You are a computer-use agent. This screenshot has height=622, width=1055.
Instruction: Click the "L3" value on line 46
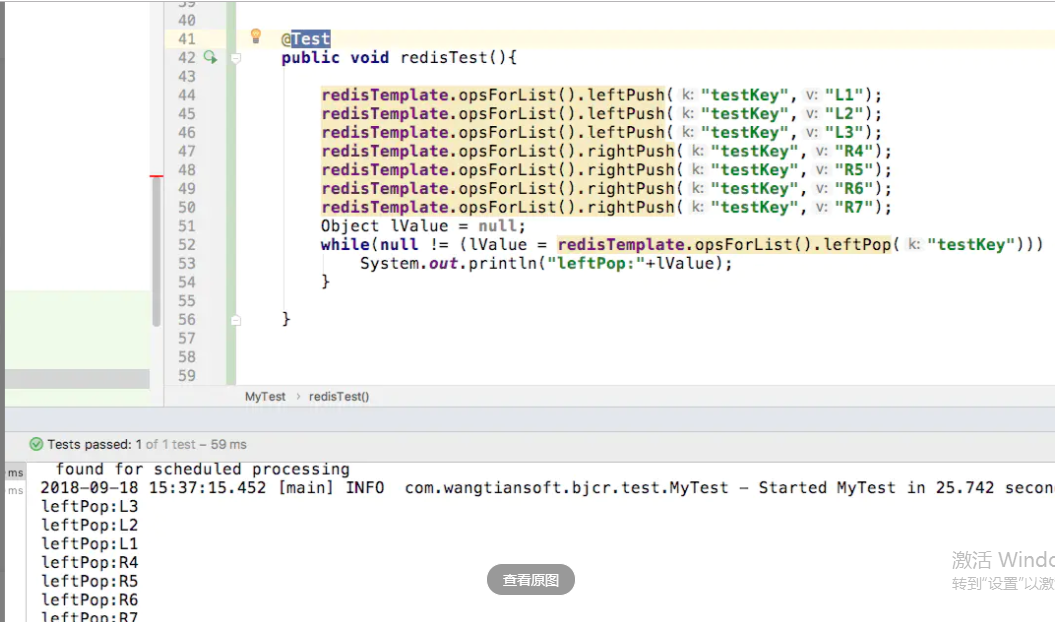(844, 133)
